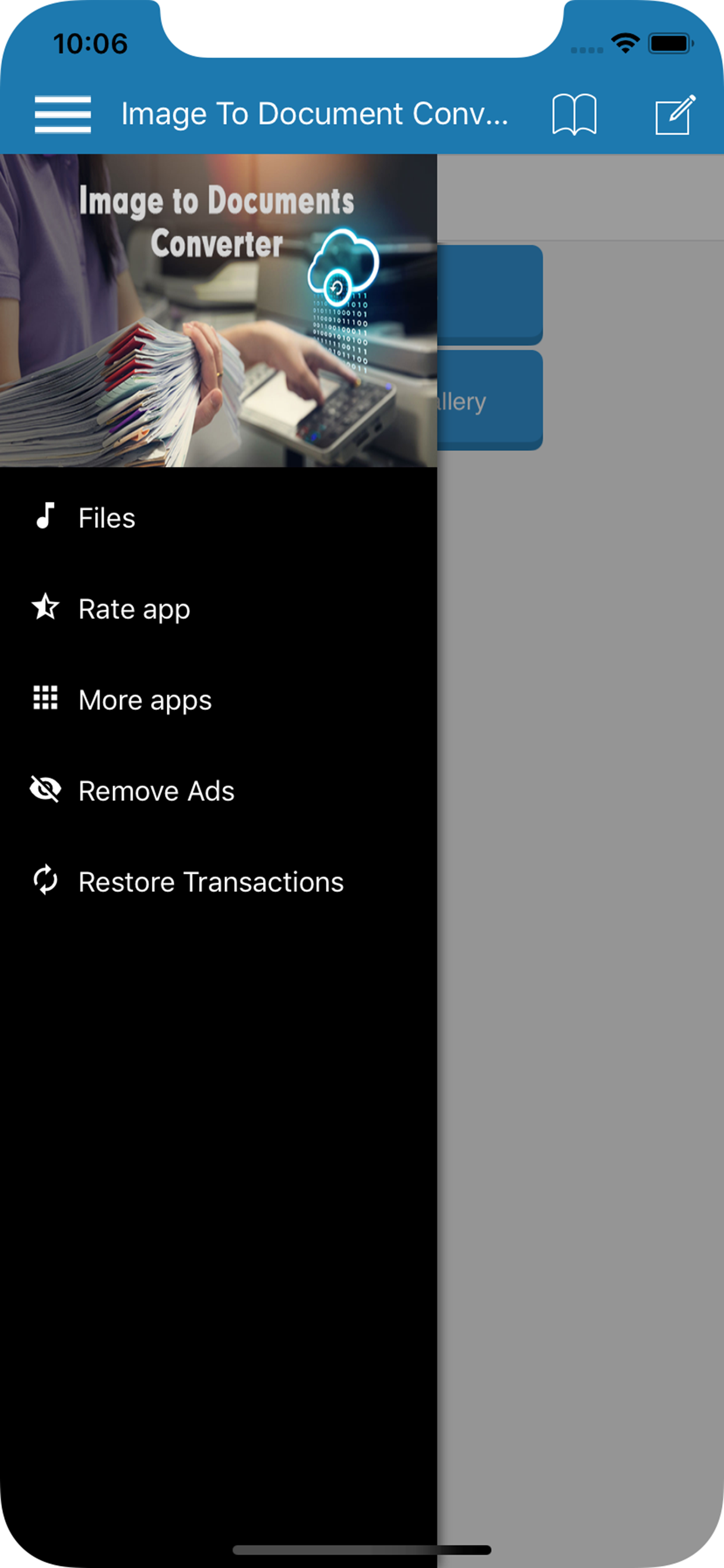Click the refresh icon beside Restore Transactions

pyautogui.click(x=45, y=880)
